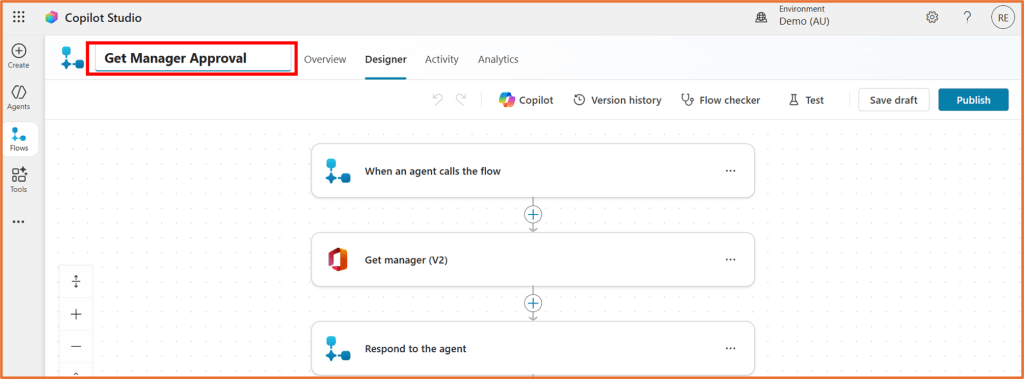Screen dimensions: 1024x379
Task: Click the Publish button
Action: point(973,100)
